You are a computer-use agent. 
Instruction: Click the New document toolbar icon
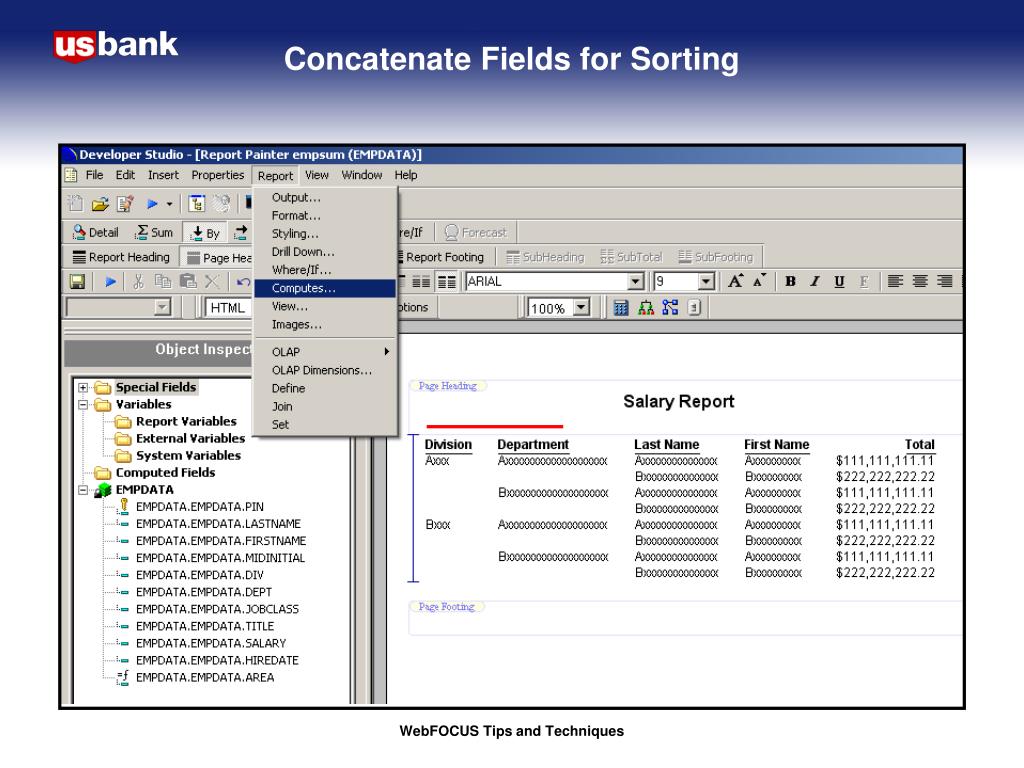[76, 204]
